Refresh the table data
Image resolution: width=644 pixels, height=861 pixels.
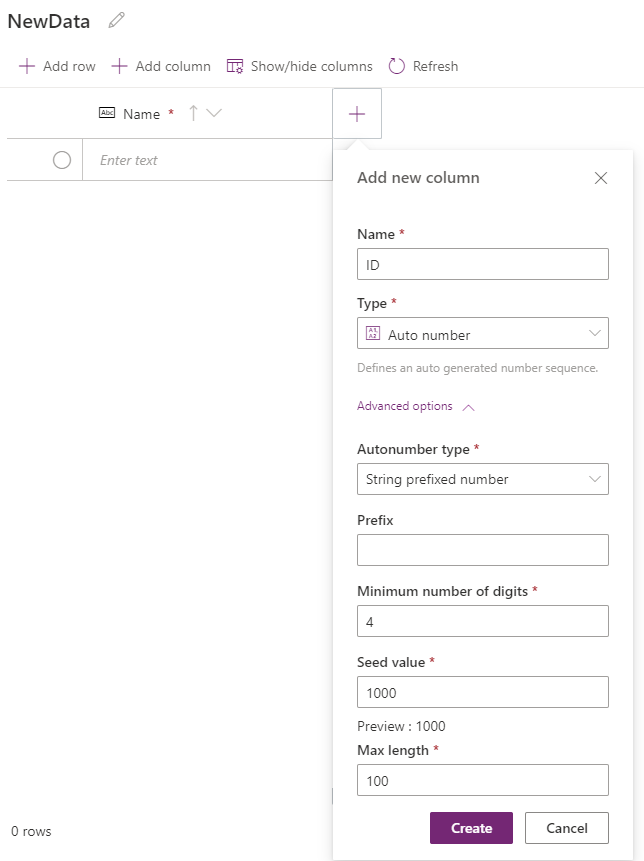click(x=423, y=66)
